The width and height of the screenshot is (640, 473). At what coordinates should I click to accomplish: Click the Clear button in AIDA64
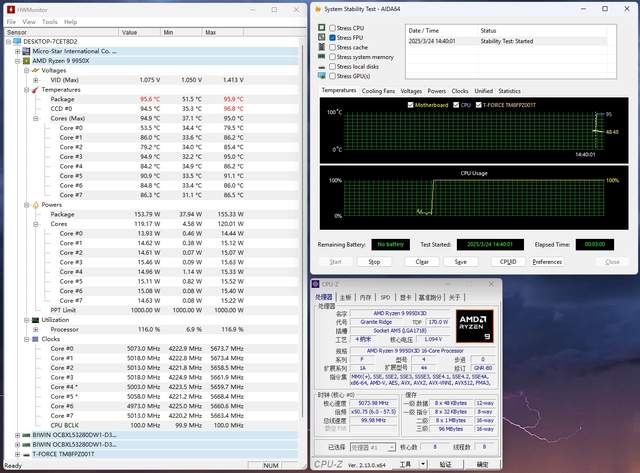(x=422, y=262)
